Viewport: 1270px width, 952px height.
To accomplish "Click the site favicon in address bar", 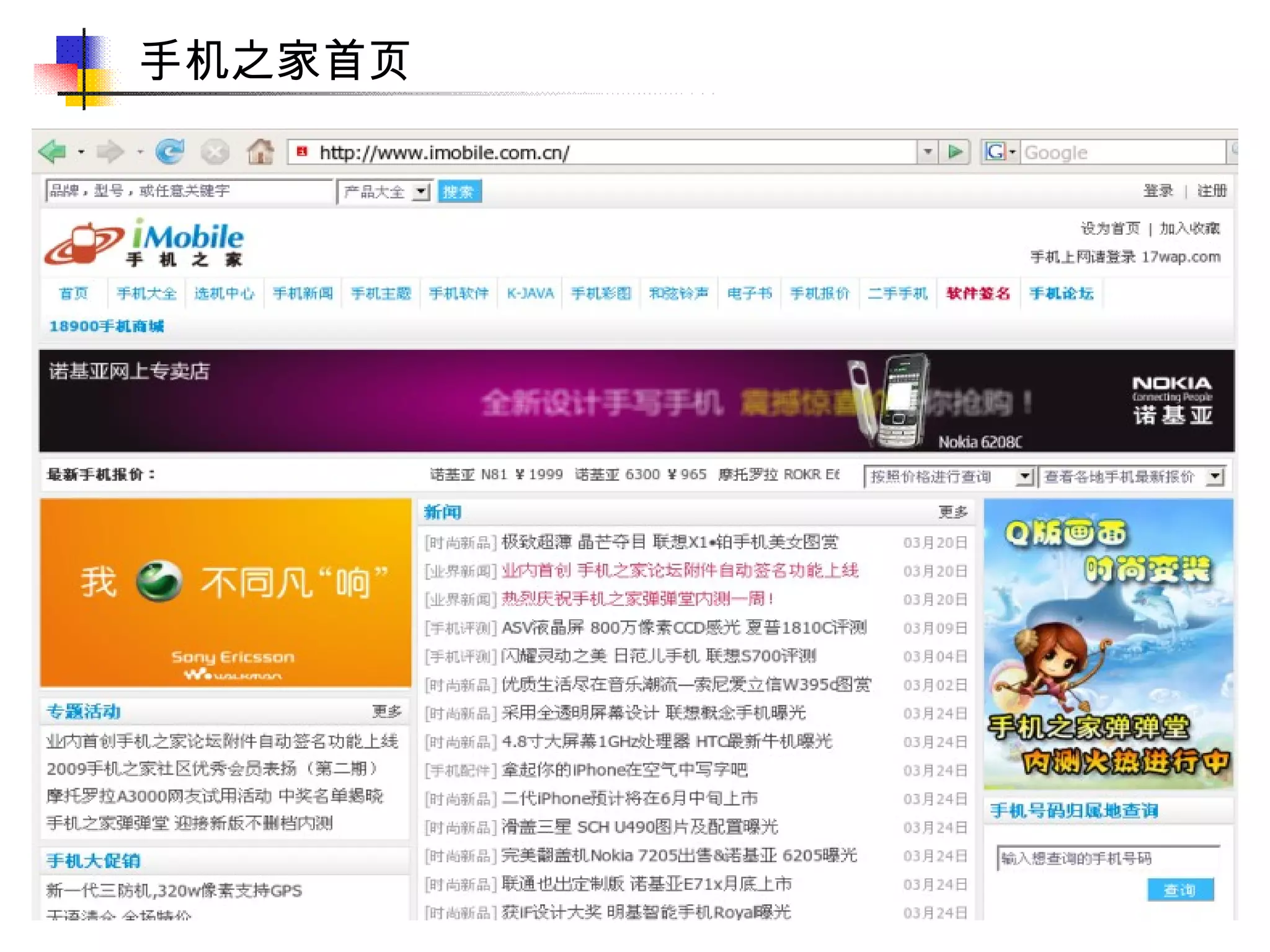I will (302, 151).
